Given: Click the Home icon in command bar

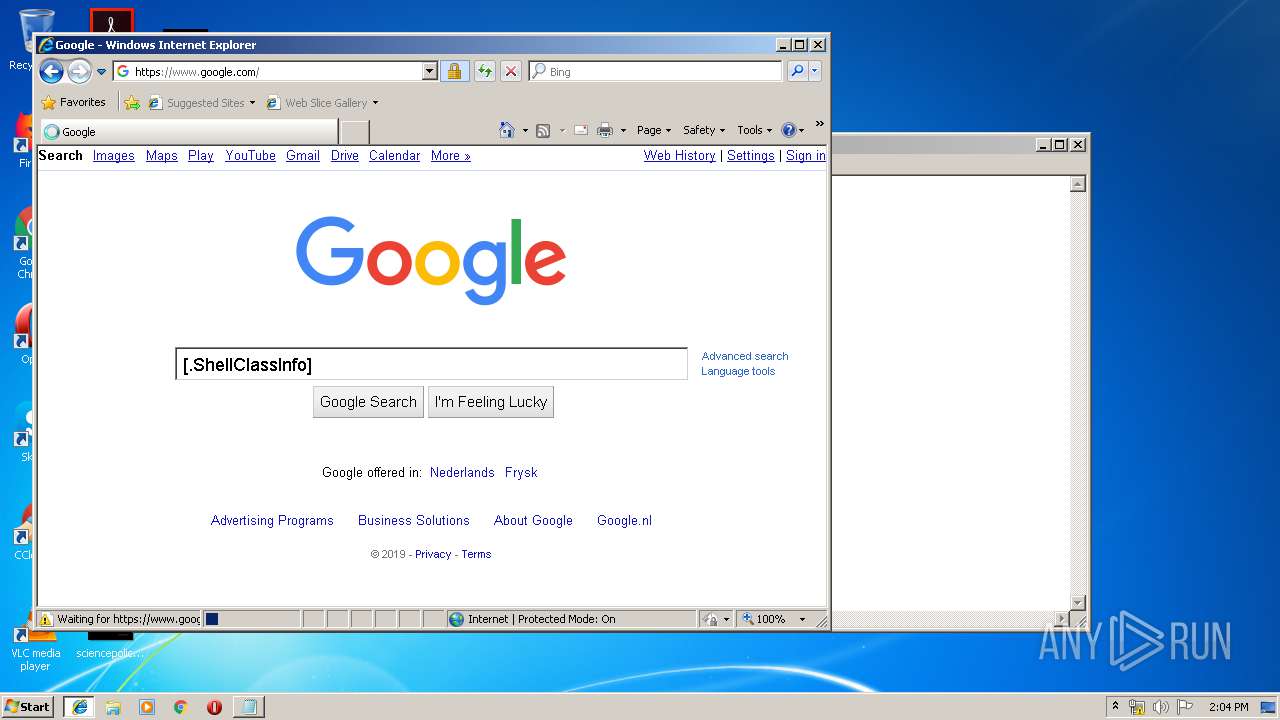Looking at the screenshot, I should pos(507,130).
